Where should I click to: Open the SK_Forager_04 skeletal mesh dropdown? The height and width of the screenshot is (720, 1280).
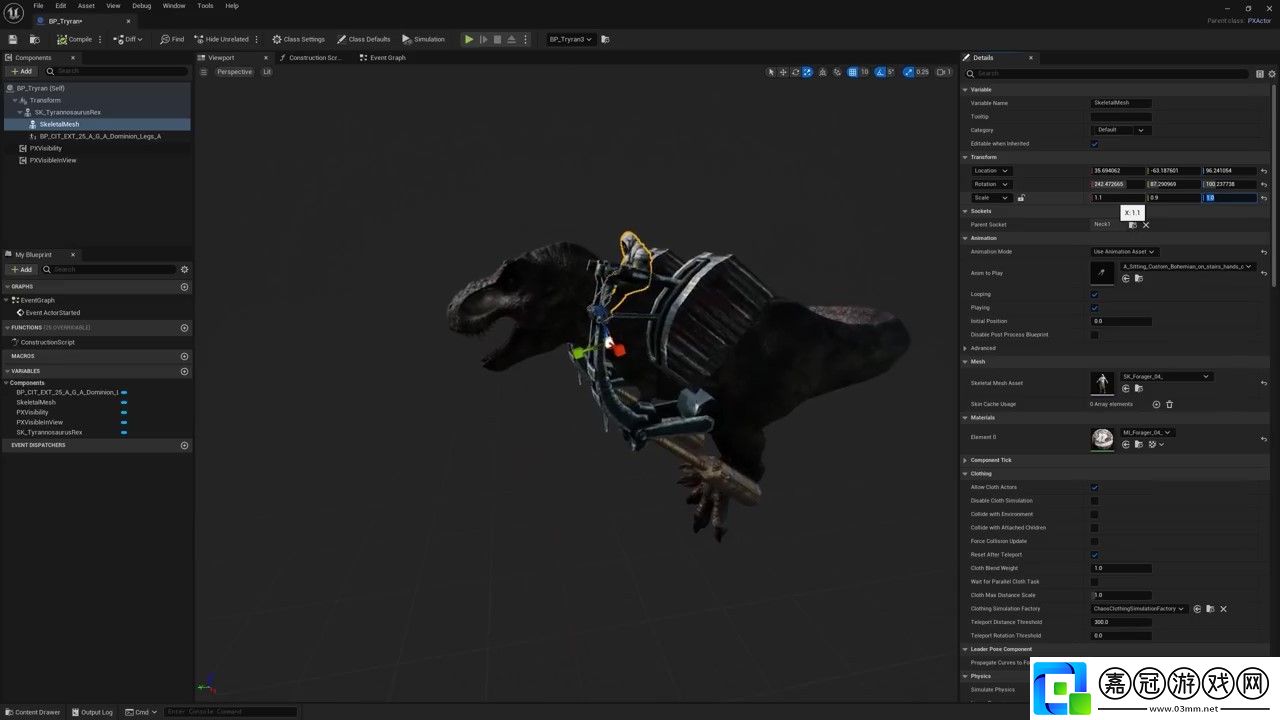[x=1166, y=376]
